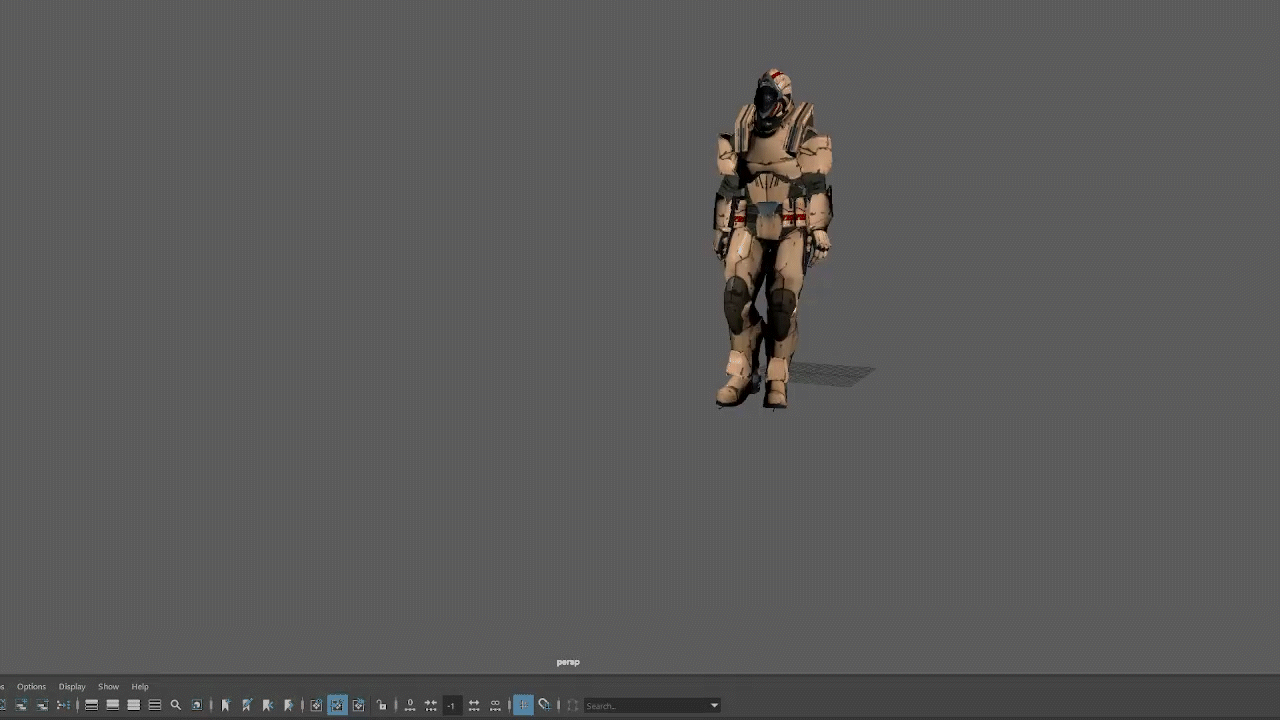
Task: Click the third stacked horizontal bars icon
Action: point(134,705)
